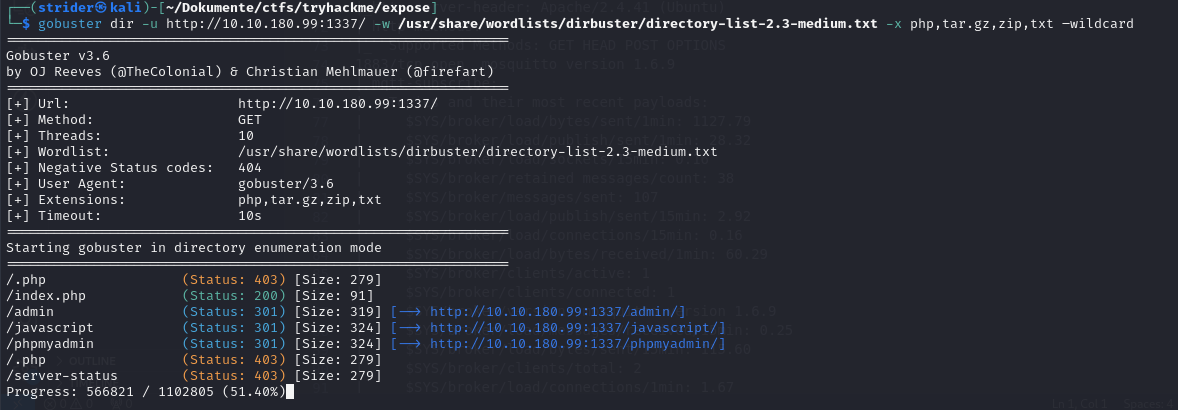The height and width of the screenshot is (410, 1178).
Task: Open the /admin/ redirect URL link
Action: click(558, 312)
